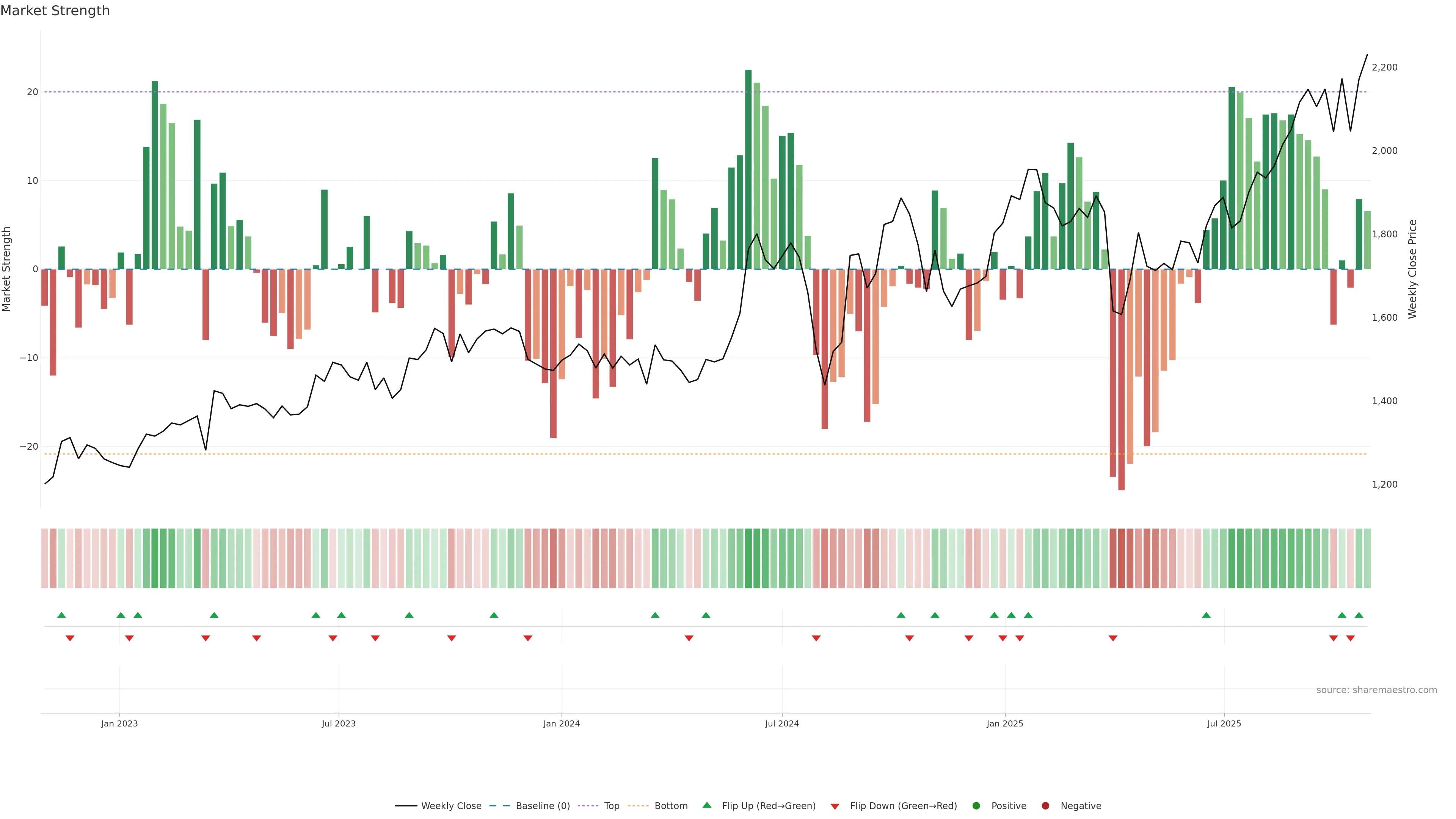Click the green Positive circle legend icon
Viewport: 1456px width, 819px height.
[976, 805]
